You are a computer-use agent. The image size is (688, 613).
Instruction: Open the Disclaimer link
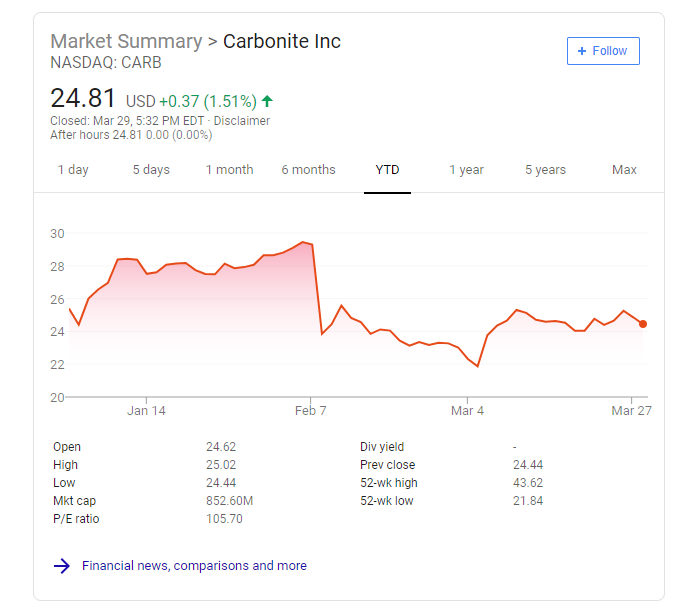(242, 121)
